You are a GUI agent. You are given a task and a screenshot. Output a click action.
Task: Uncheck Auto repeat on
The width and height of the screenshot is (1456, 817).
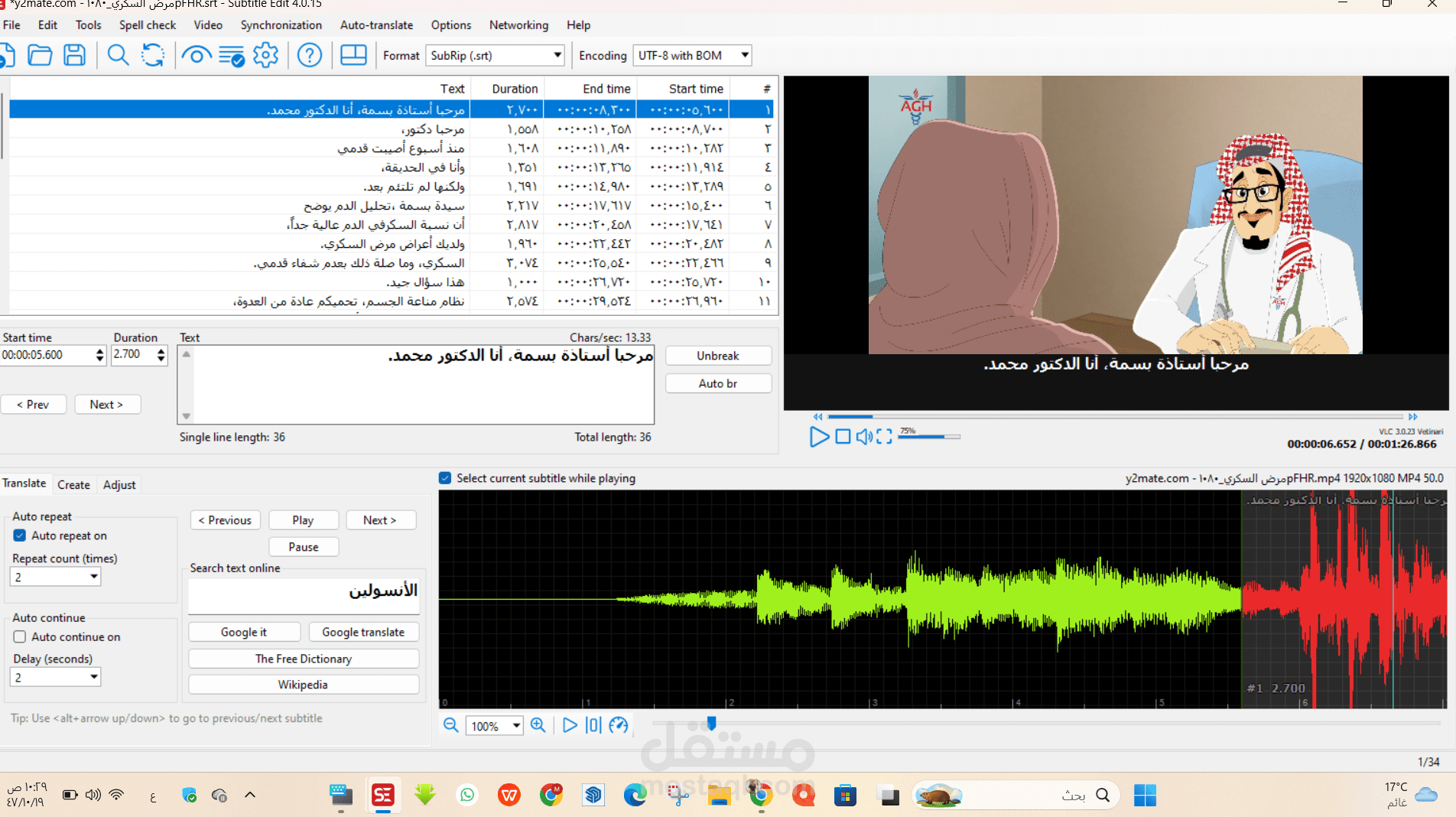click(x=20, y=535)
